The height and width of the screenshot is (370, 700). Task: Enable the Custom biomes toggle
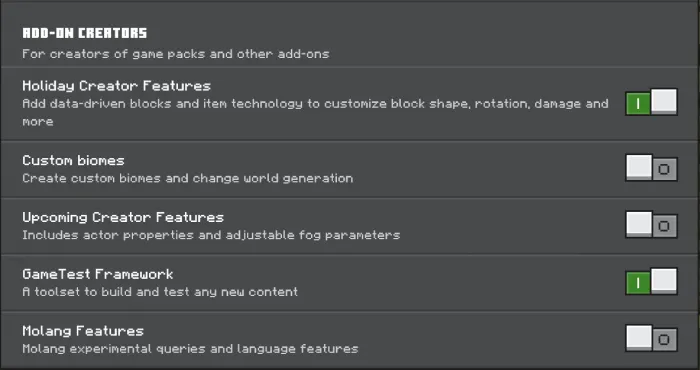651,168
